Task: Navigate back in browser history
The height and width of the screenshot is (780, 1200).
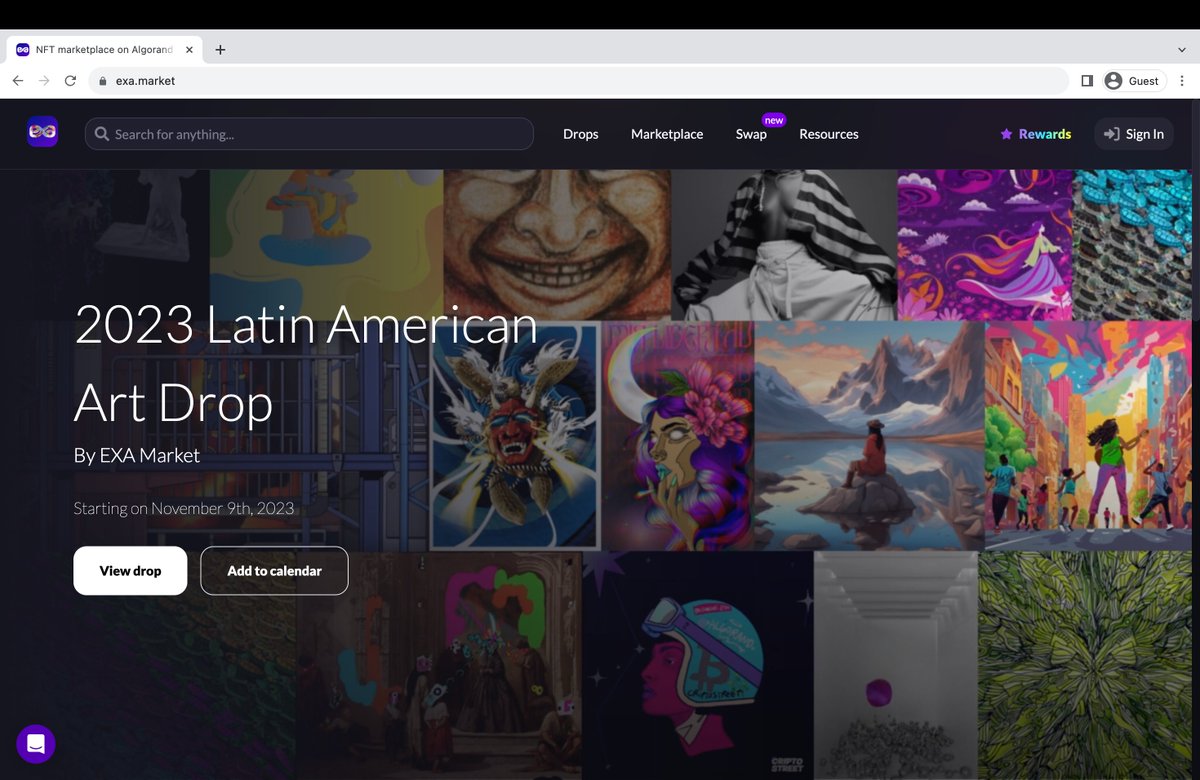Action: [x=17, y=81]
